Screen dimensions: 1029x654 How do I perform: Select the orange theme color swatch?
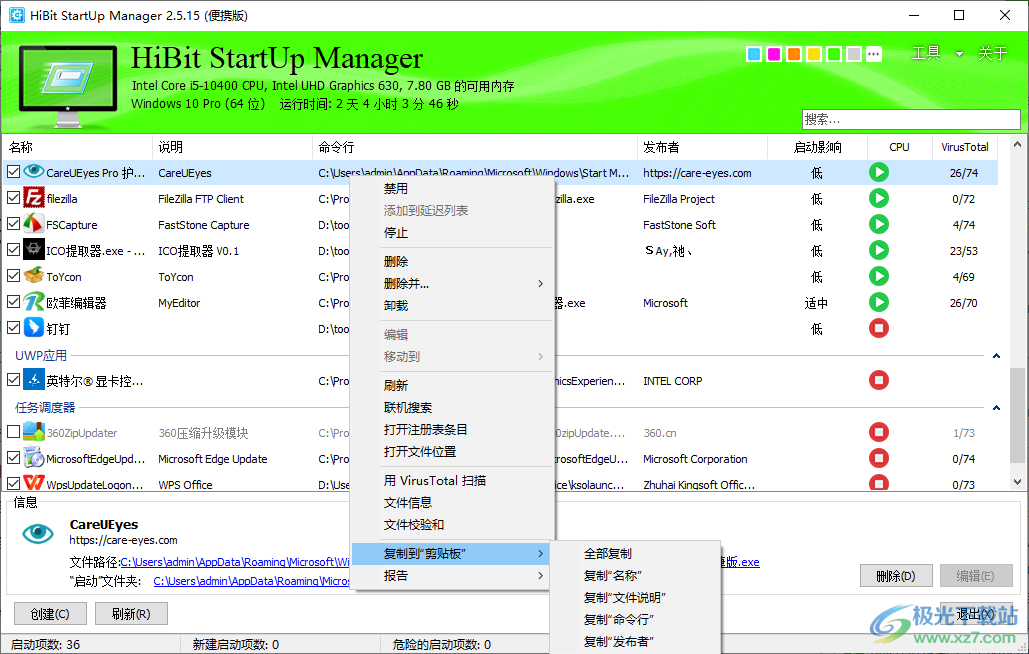pos(793,54)
